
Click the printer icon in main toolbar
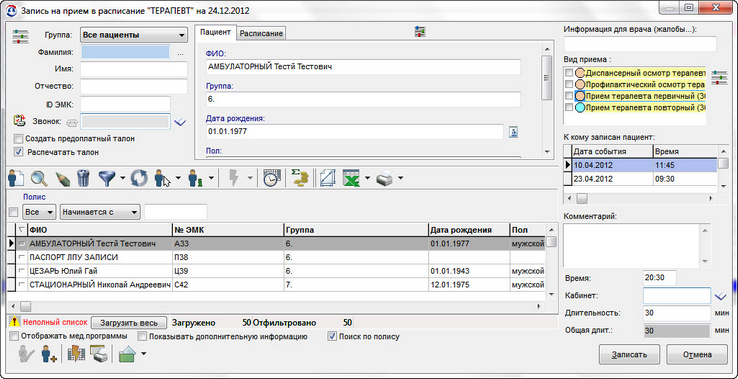click(386, 179)
